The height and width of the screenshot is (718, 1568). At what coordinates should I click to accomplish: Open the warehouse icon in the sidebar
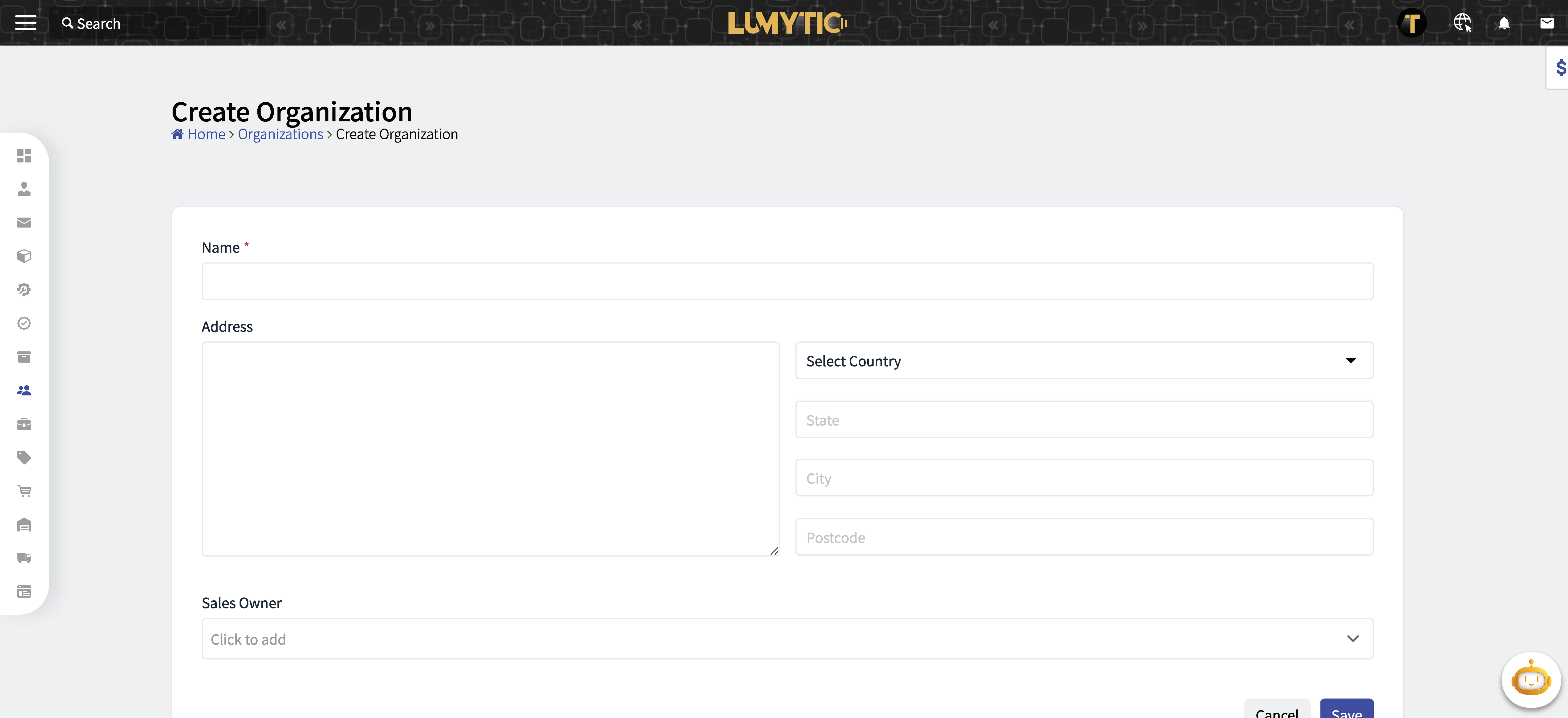[x=24, y=524]
